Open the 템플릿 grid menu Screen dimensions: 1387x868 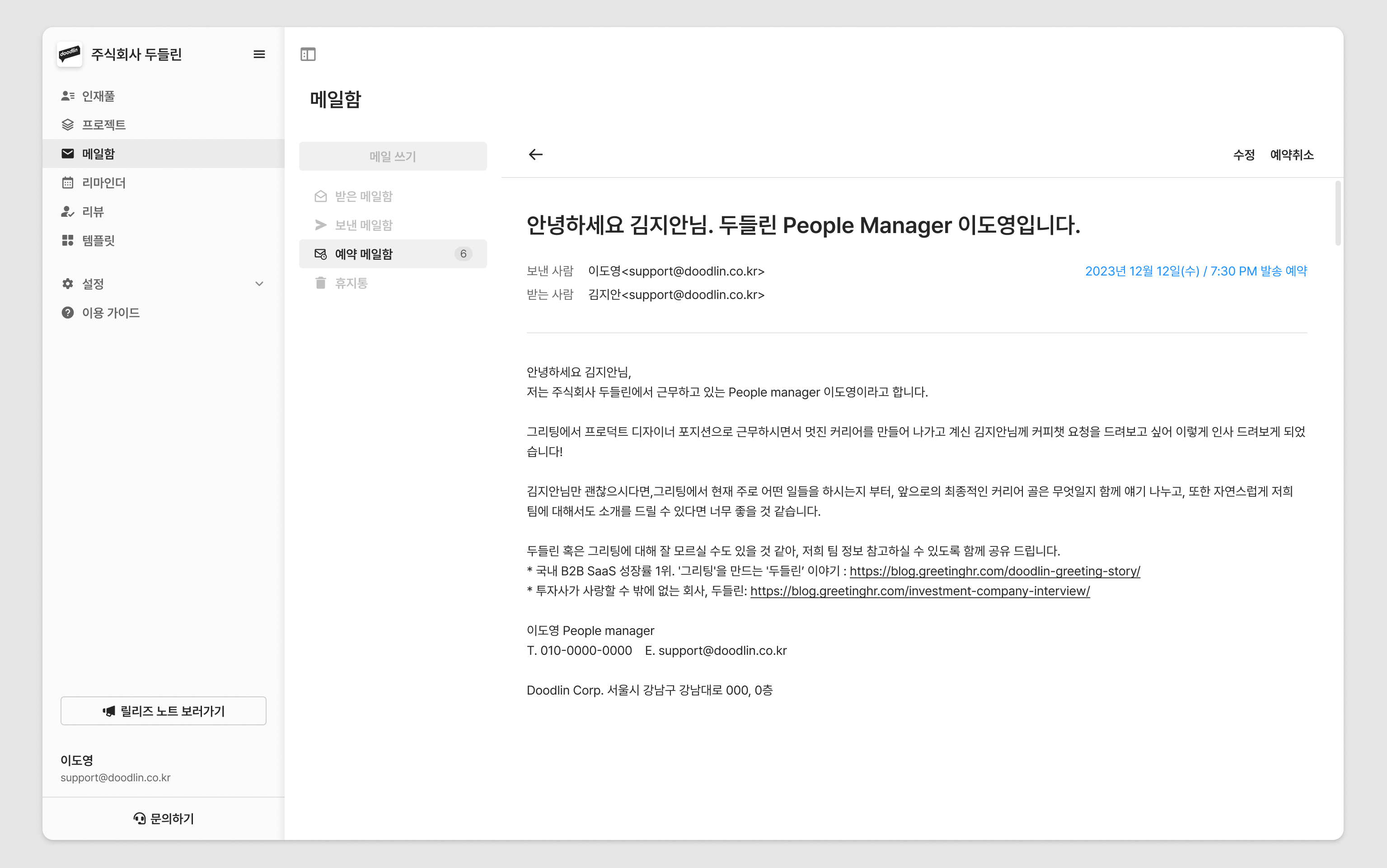click(98, 241)
